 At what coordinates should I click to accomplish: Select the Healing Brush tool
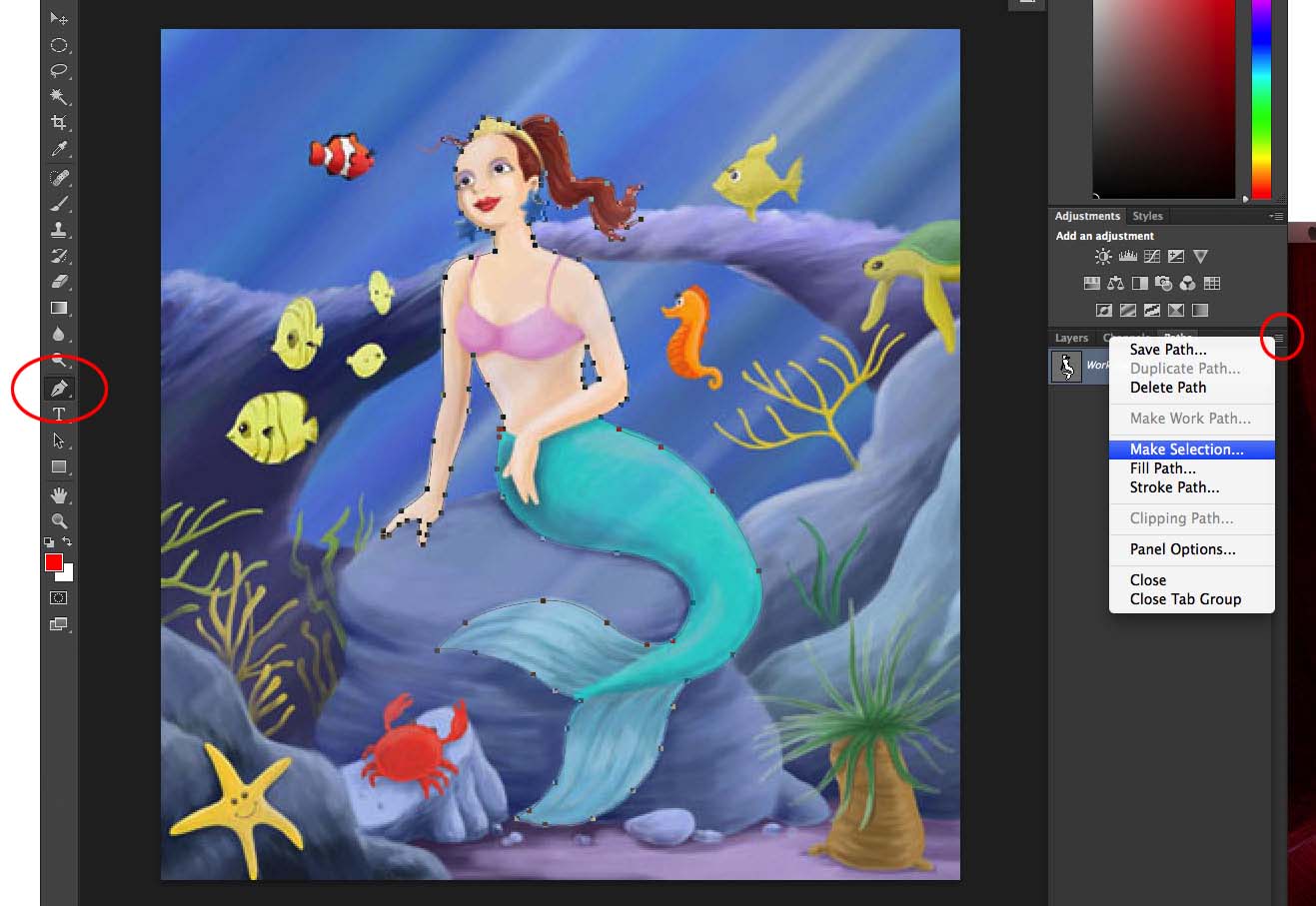59,178
